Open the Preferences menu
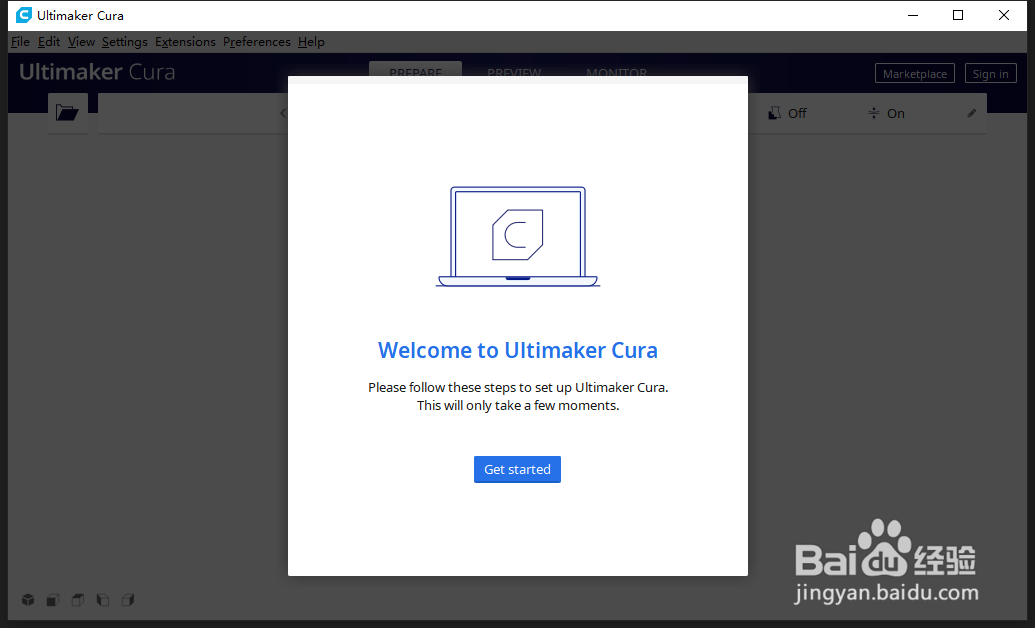The image size is (1035, 628). click(257, 42)
